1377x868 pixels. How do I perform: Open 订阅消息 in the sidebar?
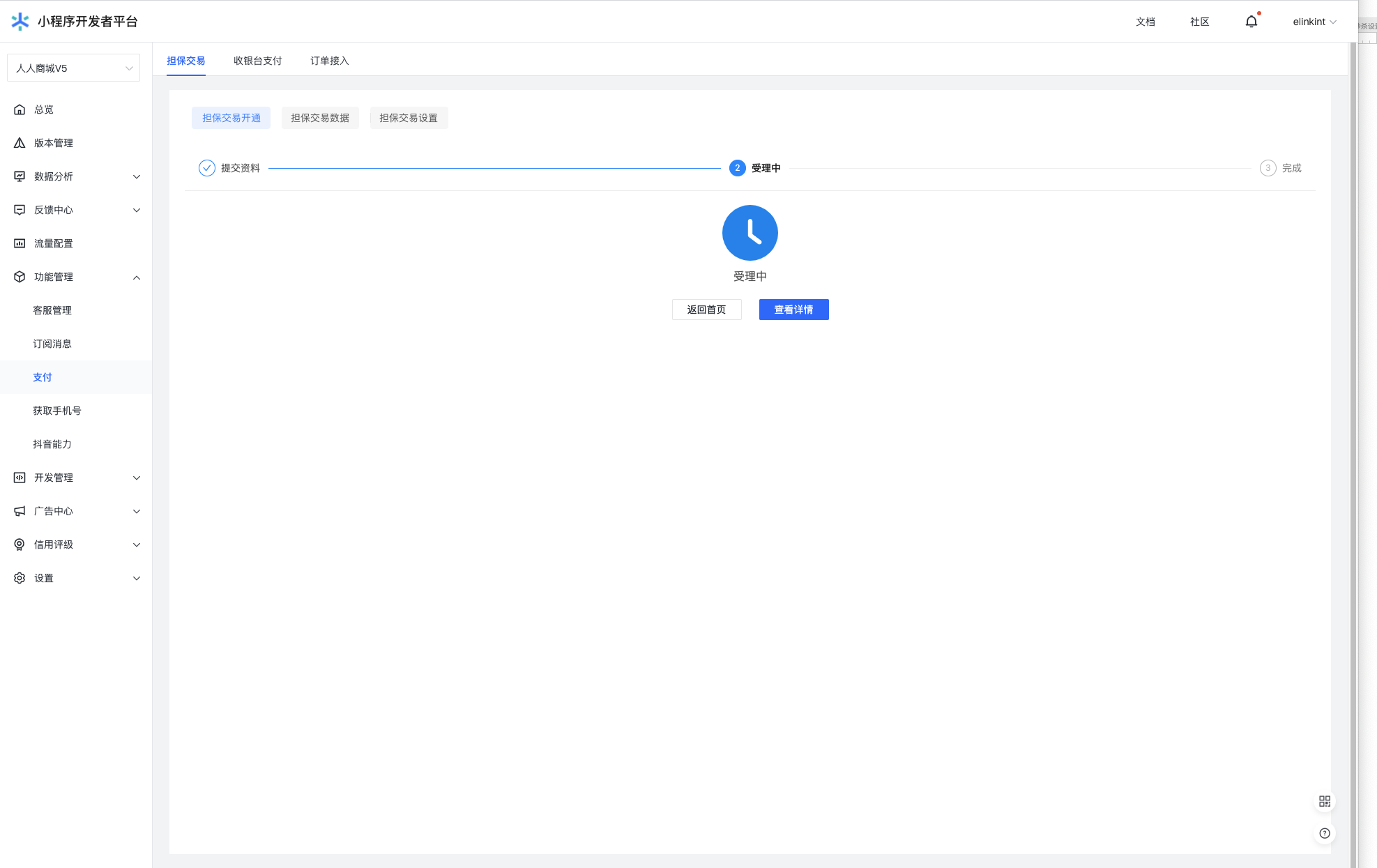(52, 344)
